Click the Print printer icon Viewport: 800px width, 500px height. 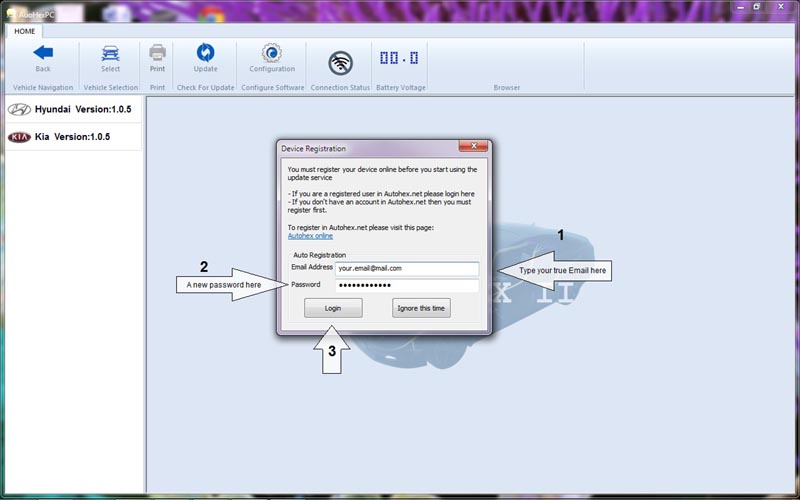pos(157,52)
